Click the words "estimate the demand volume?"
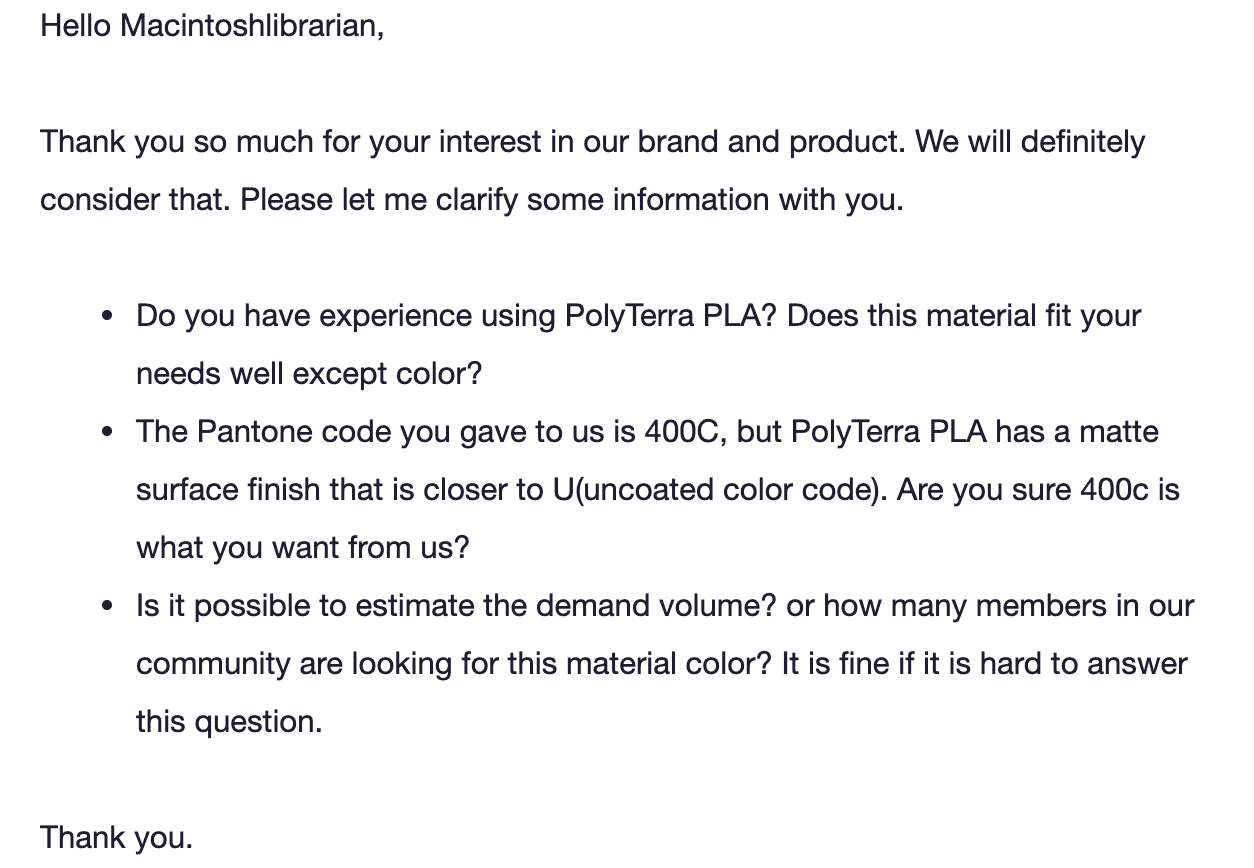The image size is (1254, 868). click(565, 606)
